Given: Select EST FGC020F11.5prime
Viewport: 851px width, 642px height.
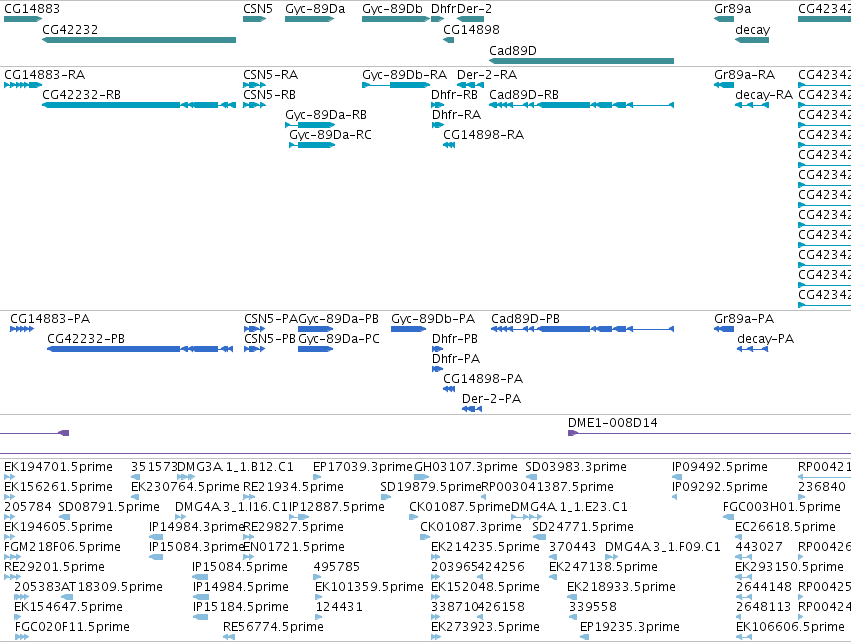Looking at the screenshot, I should tap(72, 627).
